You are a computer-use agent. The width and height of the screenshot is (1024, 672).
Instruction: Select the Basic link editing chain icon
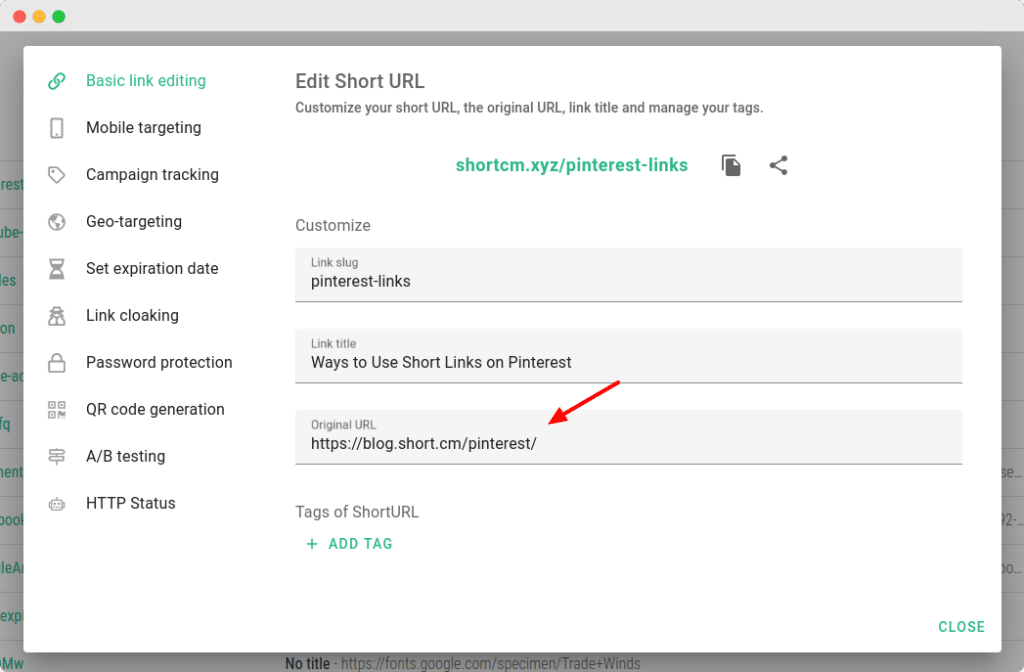[55, 80]
